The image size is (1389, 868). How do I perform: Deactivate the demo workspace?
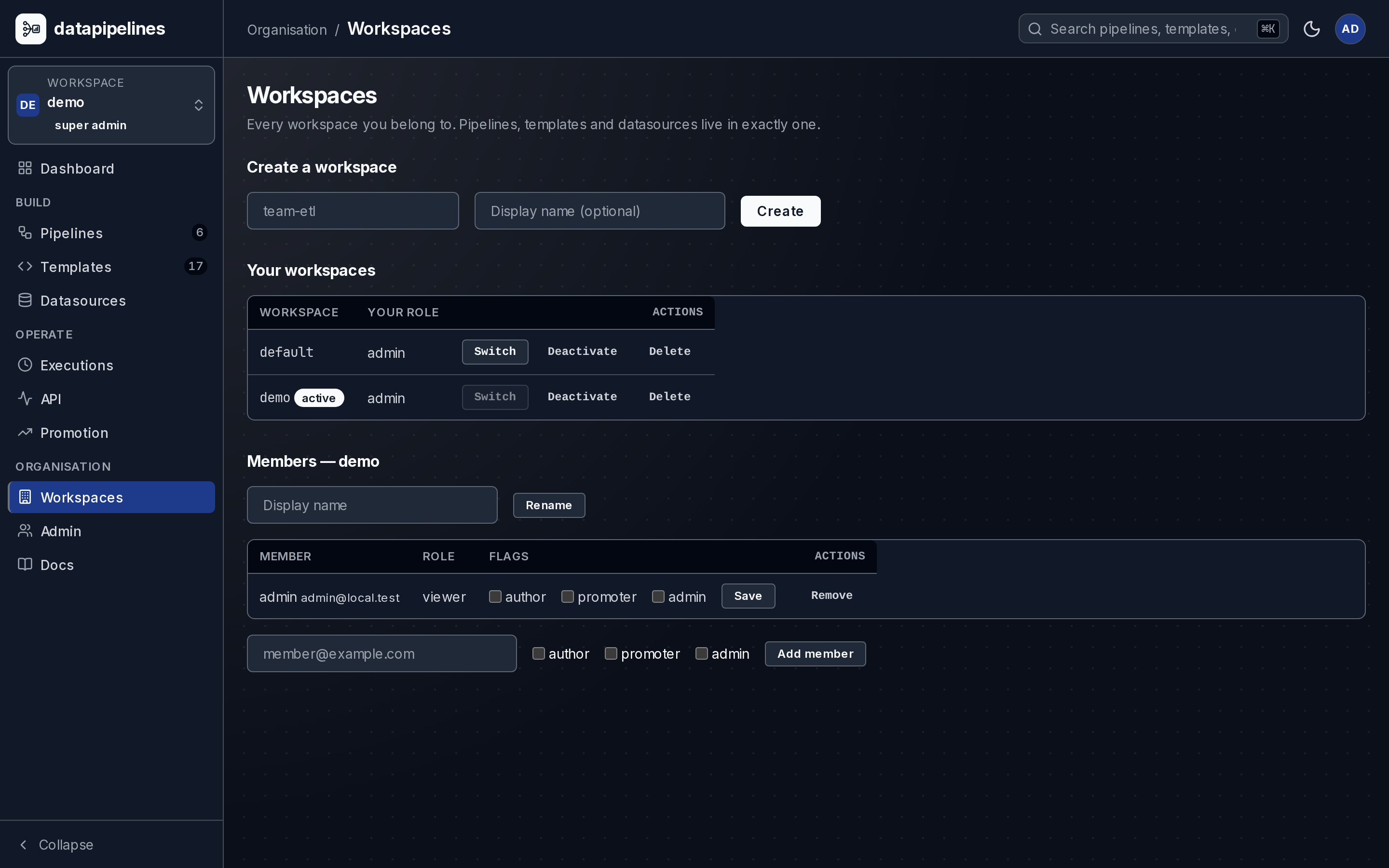pyautogui.click(x=582, y=397)
